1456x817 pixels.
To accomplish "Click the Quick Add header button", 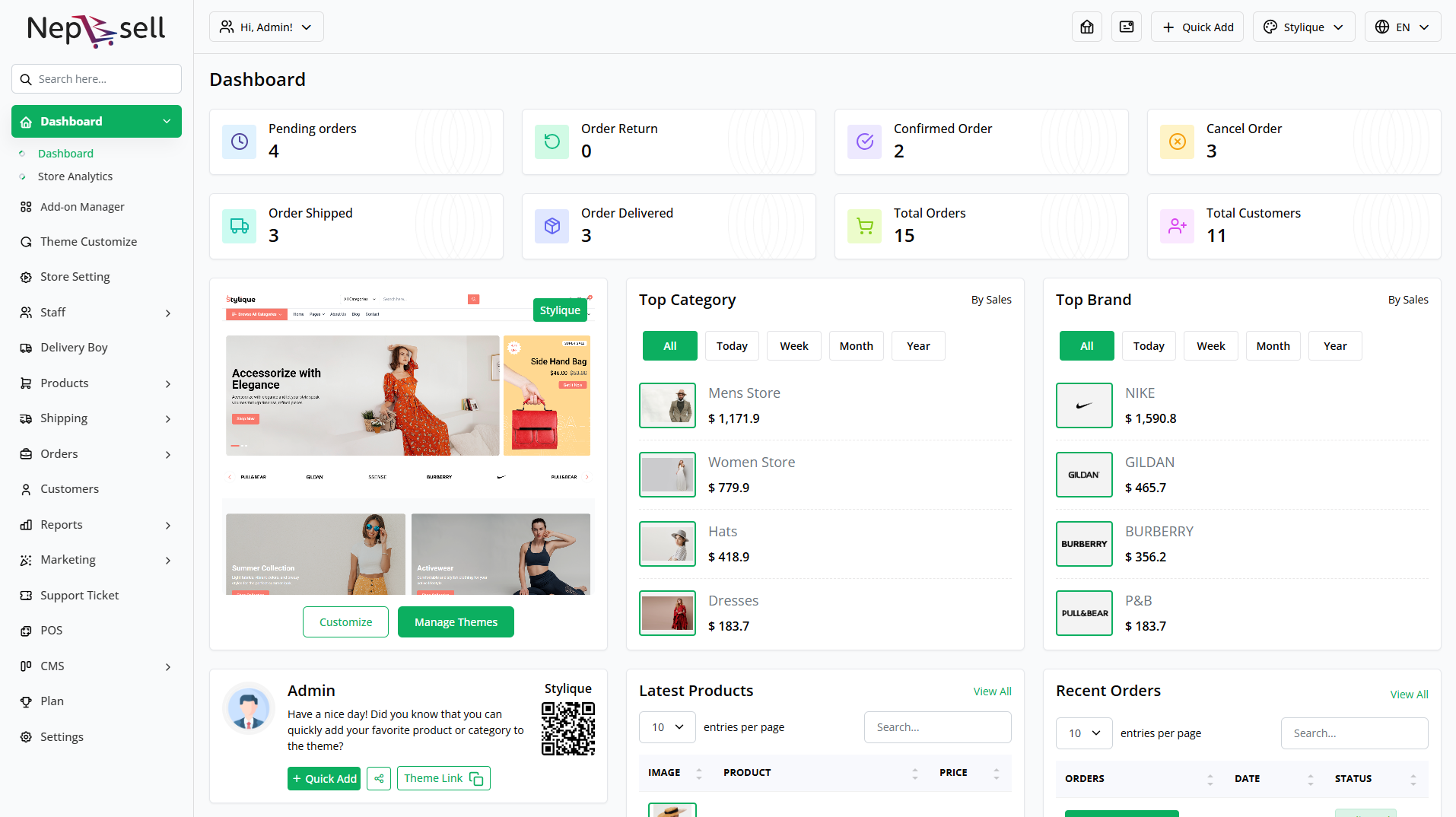I will coord(1197,27).
